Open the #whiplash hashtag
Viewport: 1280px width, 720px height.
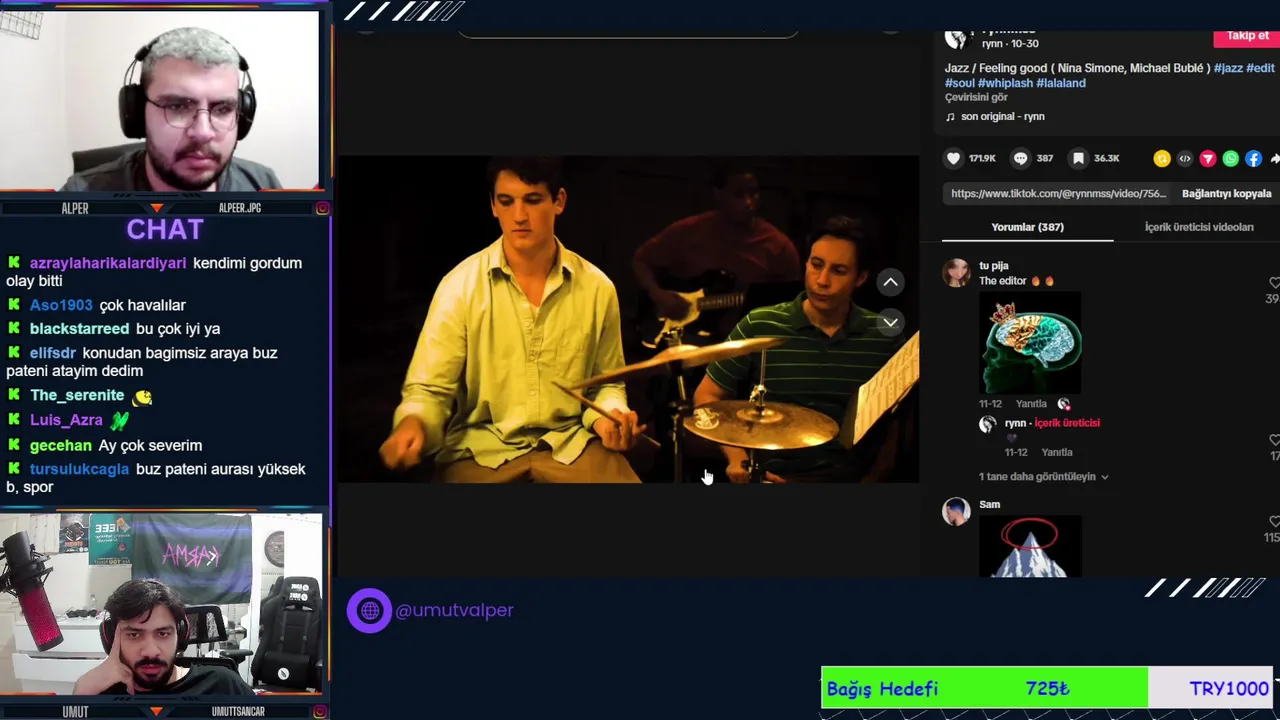coord(1005,83)
